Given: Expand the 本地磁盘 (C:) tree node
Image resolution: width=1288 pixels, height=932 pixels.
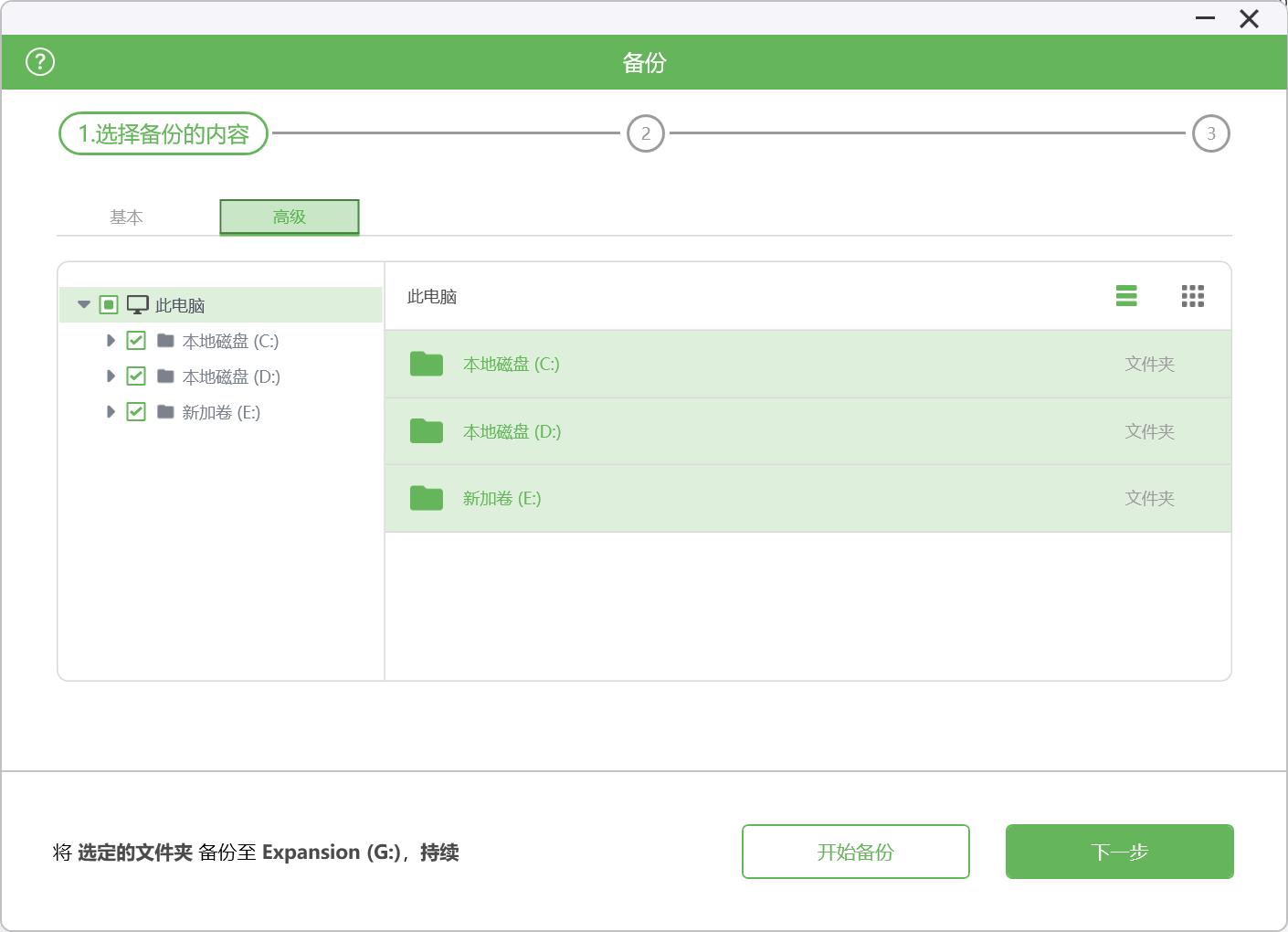Looking at the screenshot, I should (x=111, y=340).
